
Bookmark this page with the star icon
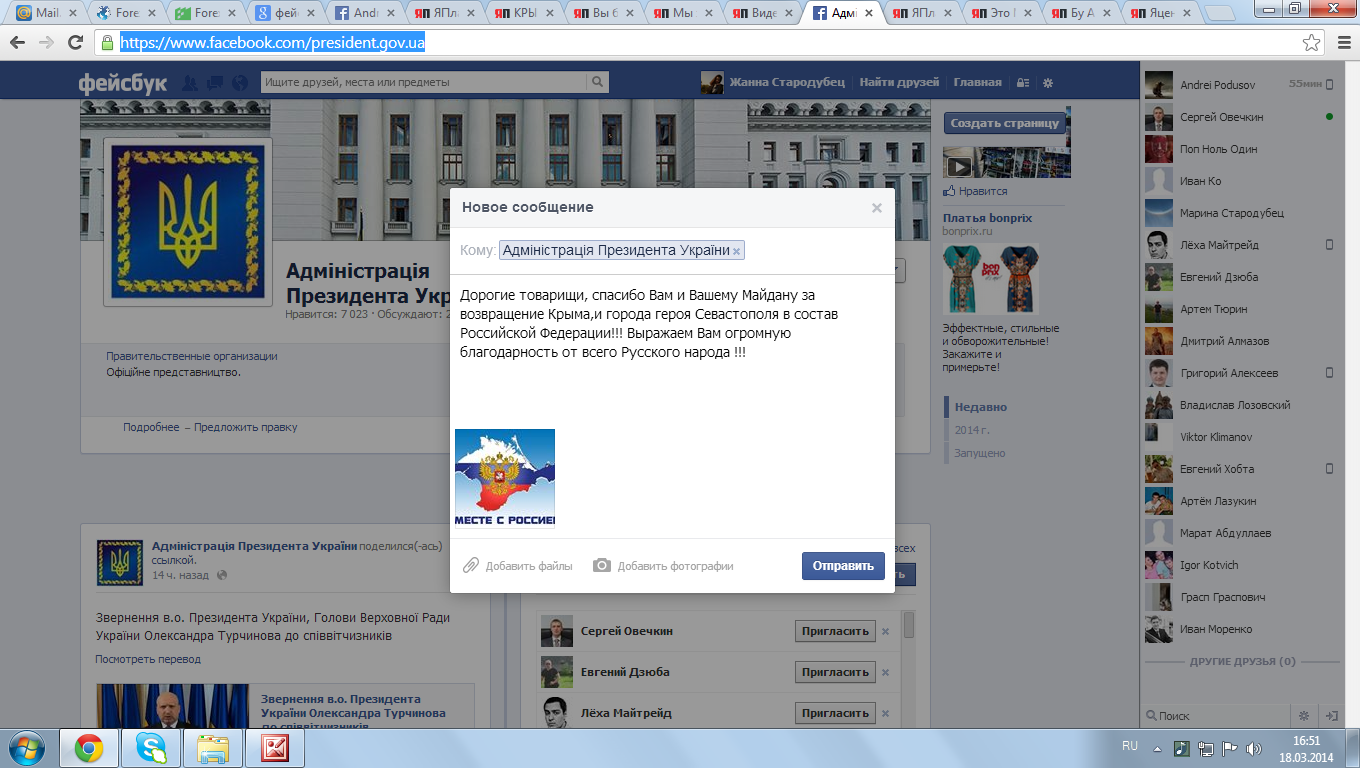point(1311,43)
